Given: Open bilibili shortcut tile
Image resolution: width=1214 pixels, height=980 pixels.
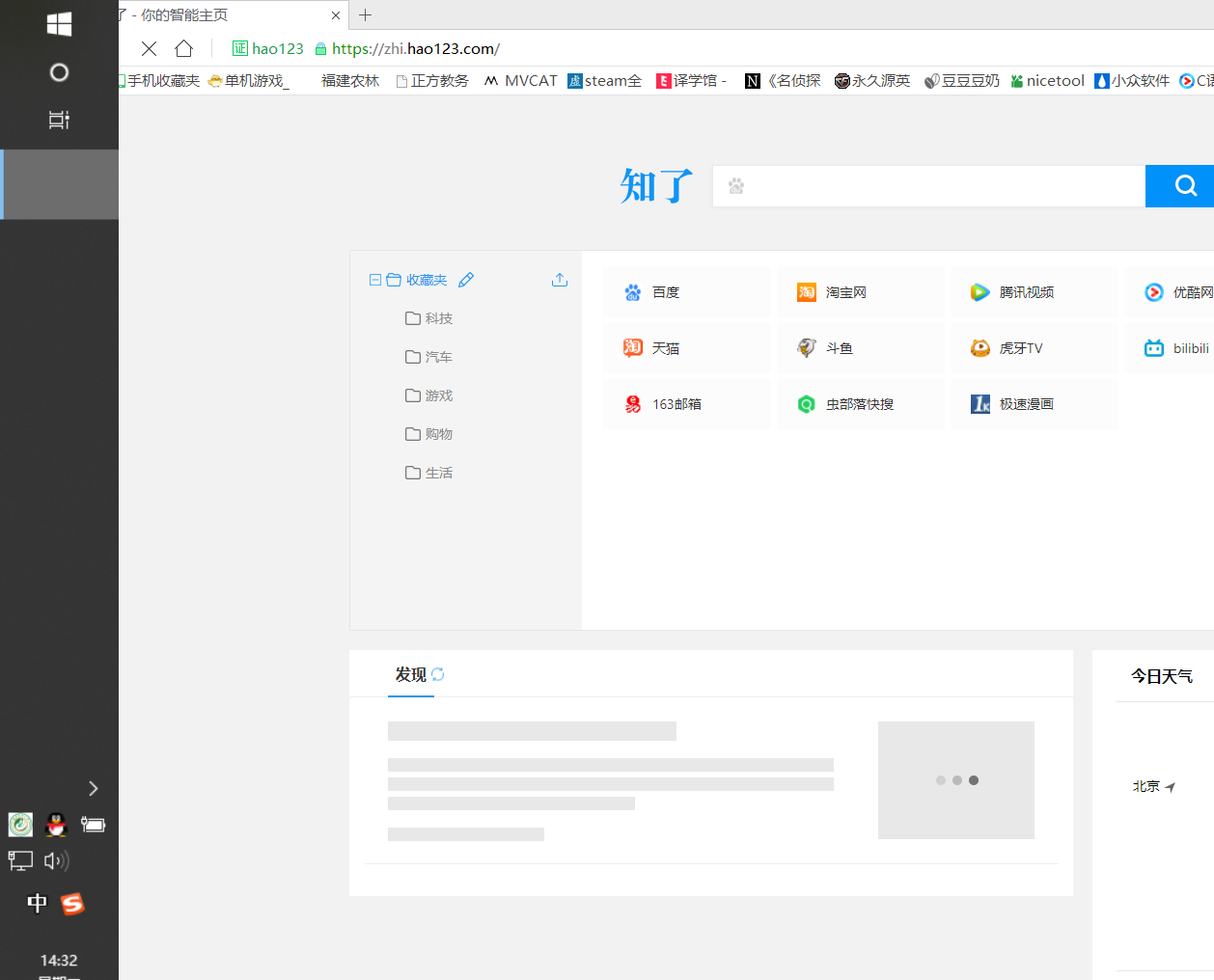Looking at the screenshot, I should [x=1170, y=348].
